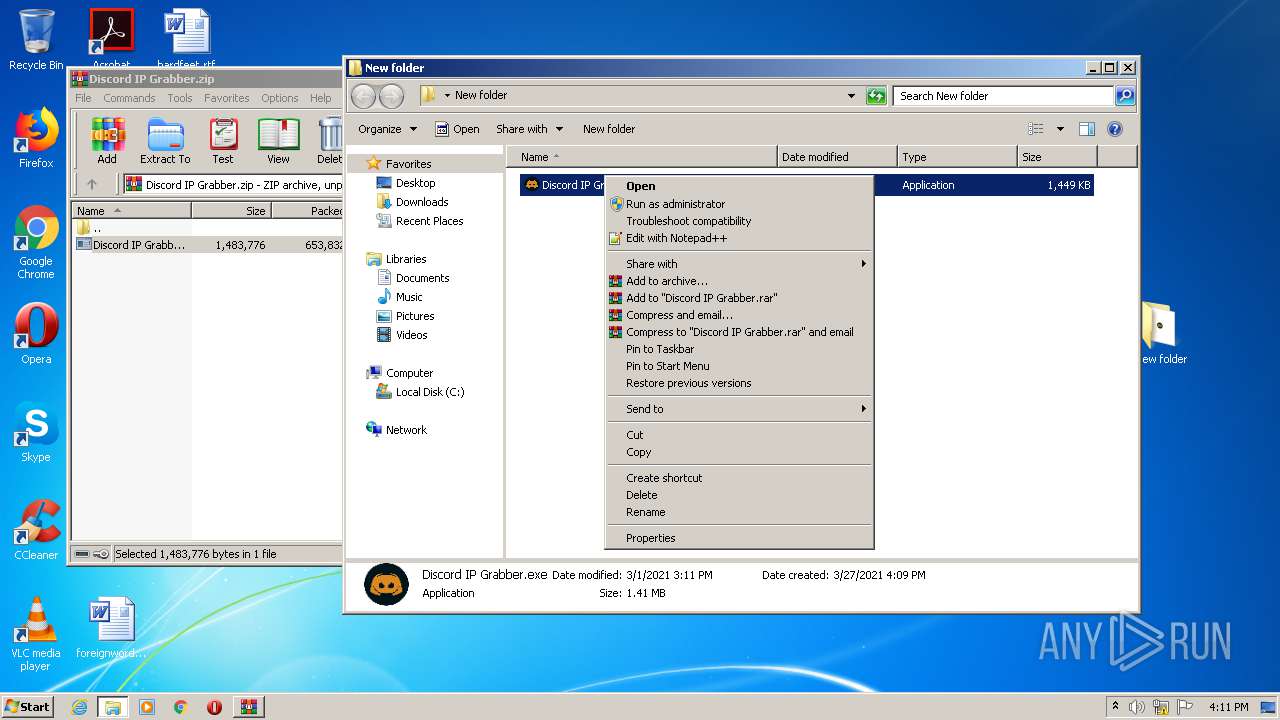Click the Start button
Screen dimensions: 1280x720
(x=27, y=707)
